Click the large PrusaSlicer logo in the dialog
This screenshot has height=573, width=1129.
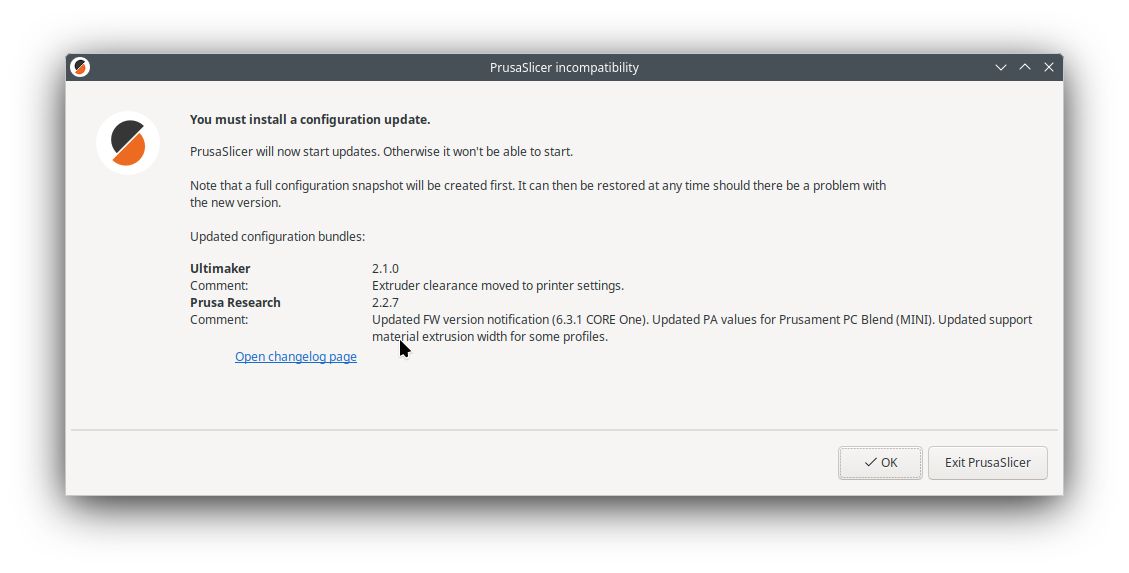128,143
